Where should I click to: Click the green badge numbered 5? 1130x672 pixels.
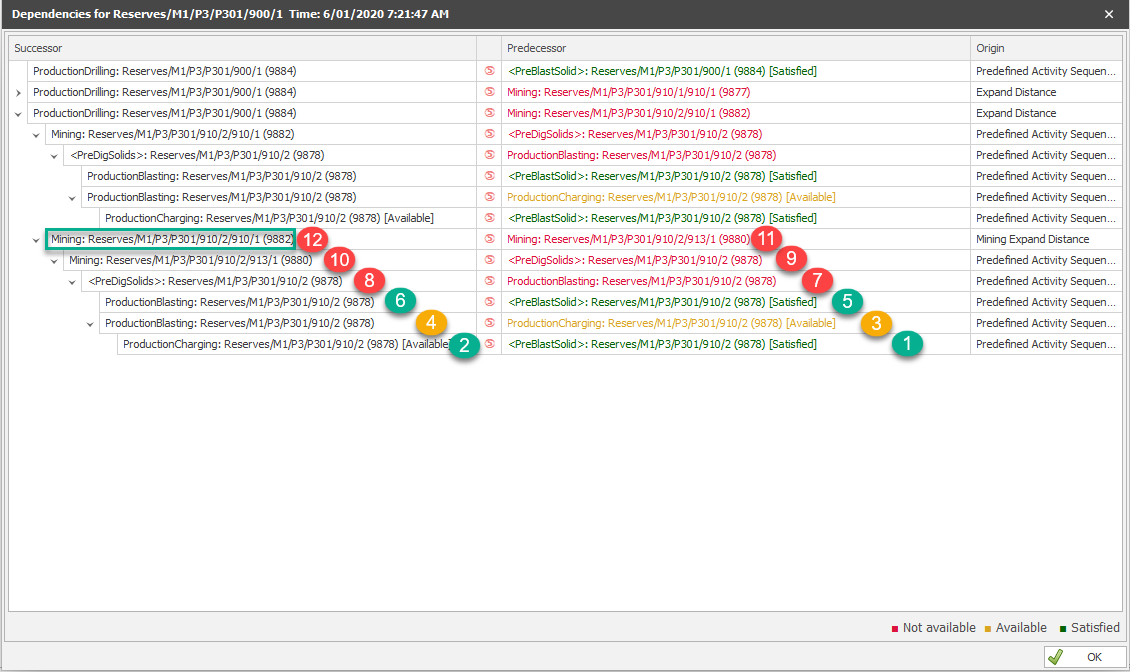(x=847, y=301)
